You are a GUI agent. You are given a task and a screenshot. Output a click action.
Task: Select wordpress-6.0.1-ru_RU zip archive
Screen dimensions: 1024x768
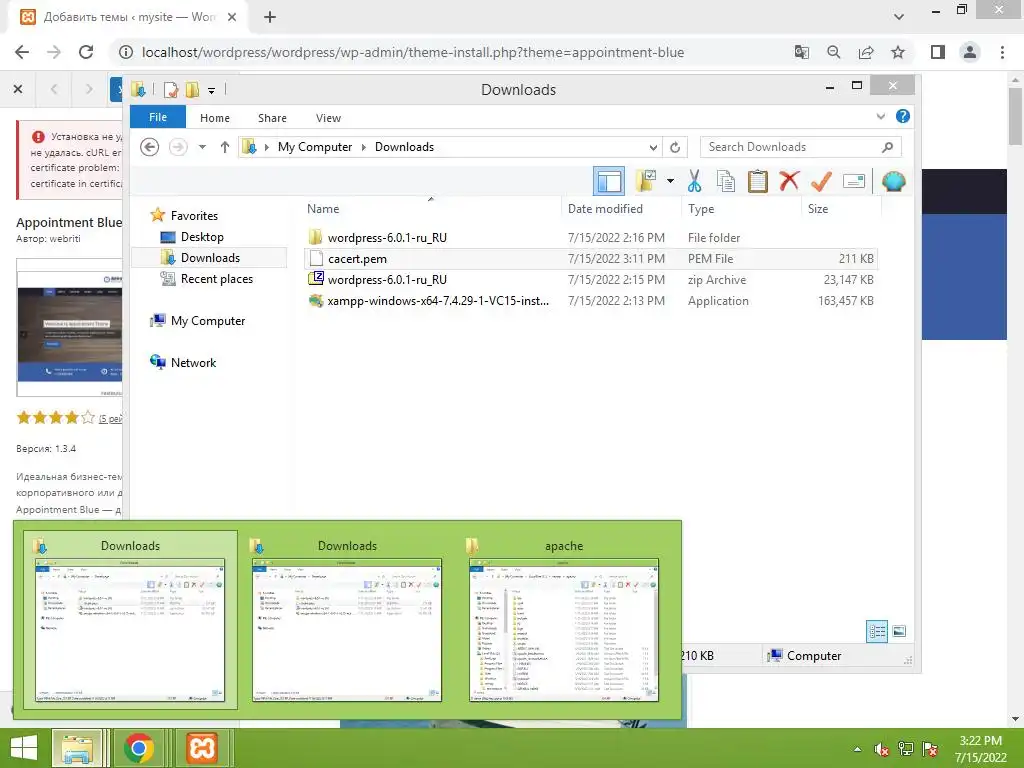point(591,280)
